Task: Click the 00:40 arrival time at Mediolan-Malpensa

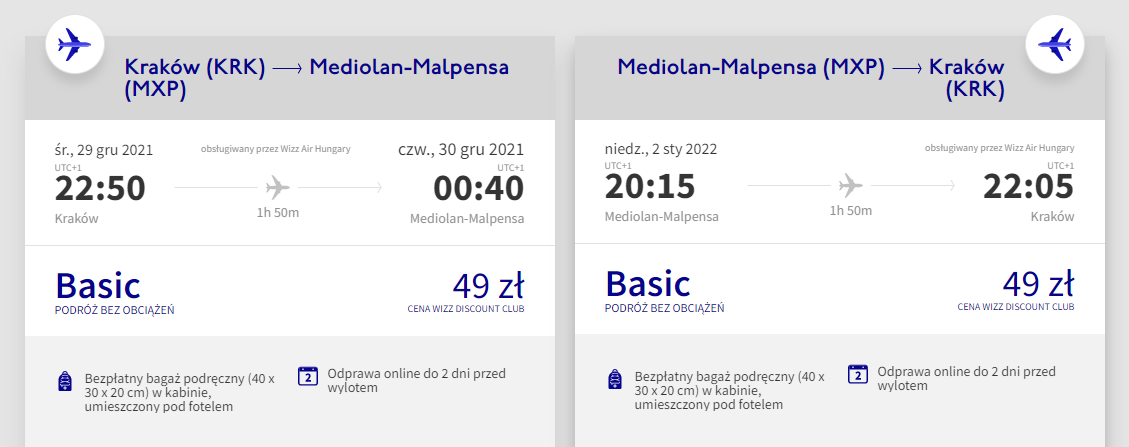Action: 478,188
